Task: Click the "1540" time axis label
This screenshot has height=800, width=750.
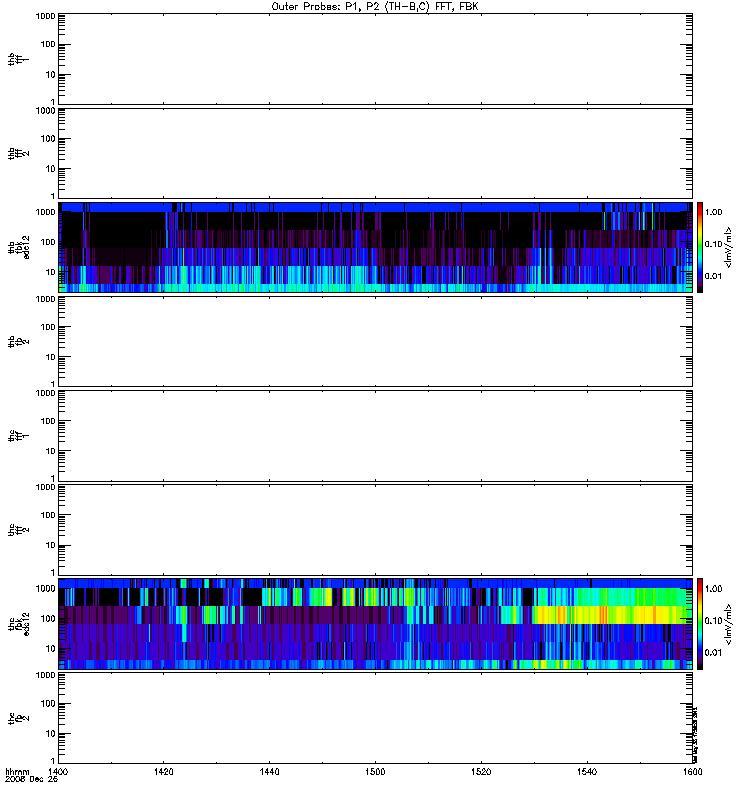Action: pos(587,771)
